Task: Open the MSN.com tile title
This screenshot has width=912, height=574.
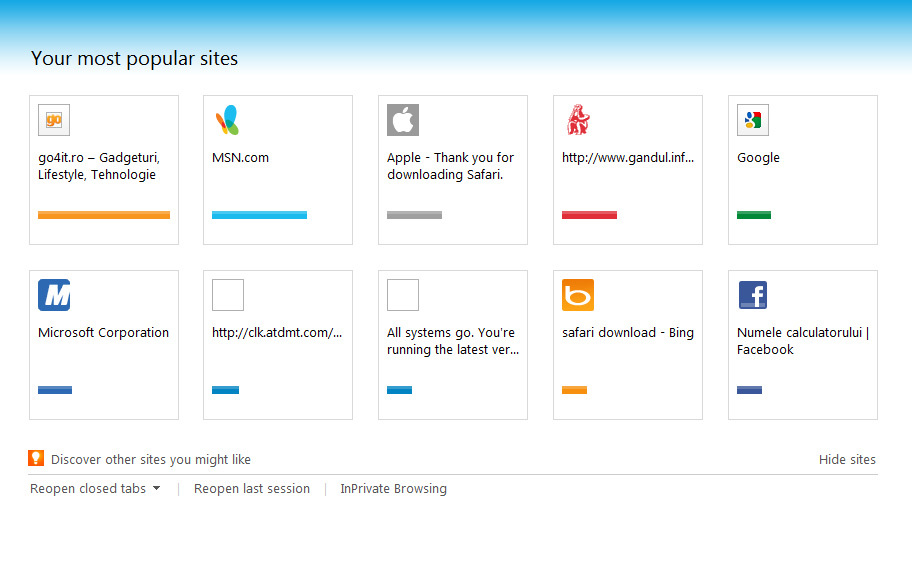Action: [240, 158]
